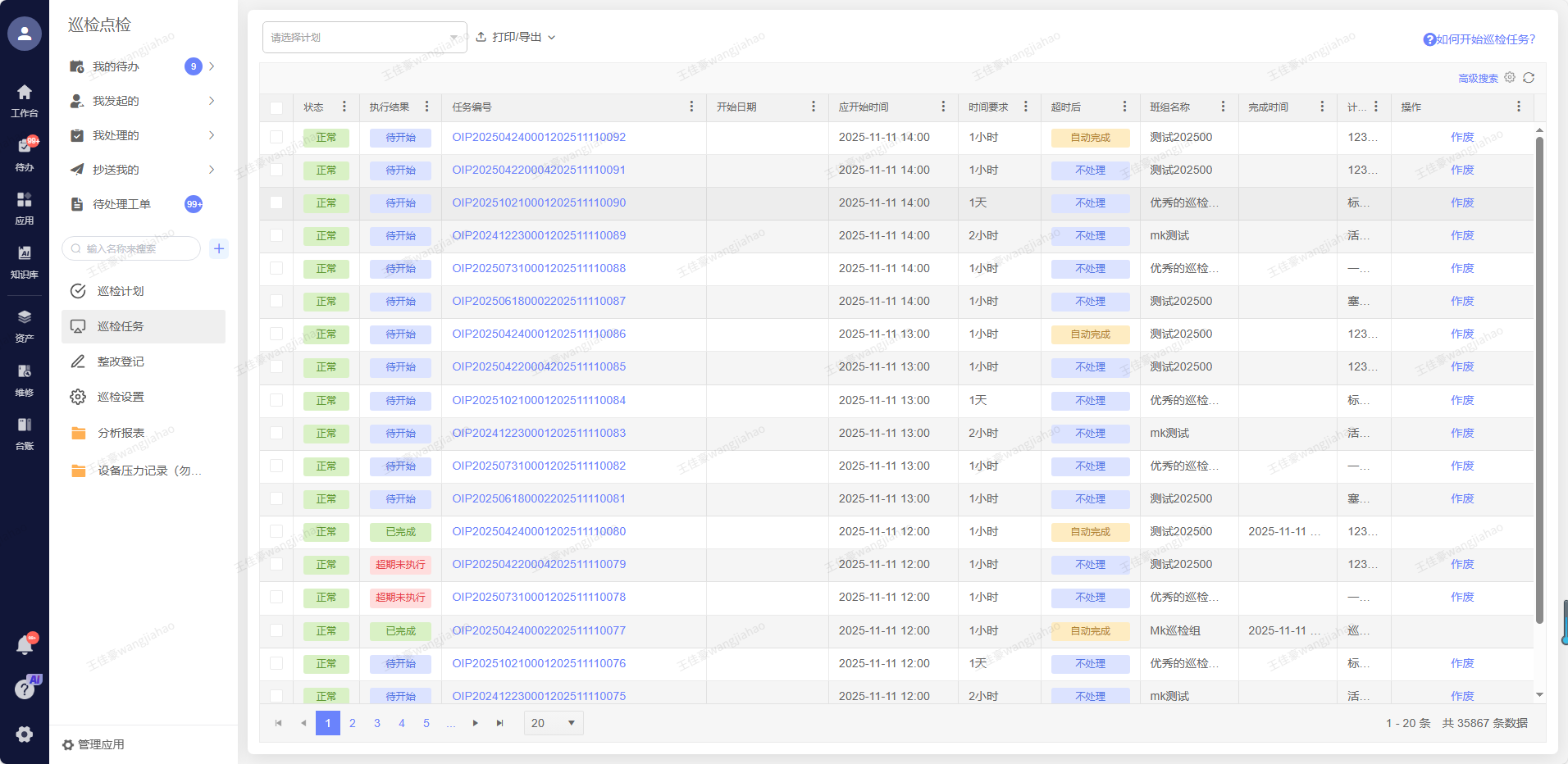Expand the 打印/导出 dropdown menu
The image size is (1568, 764).
coord(516,38)
